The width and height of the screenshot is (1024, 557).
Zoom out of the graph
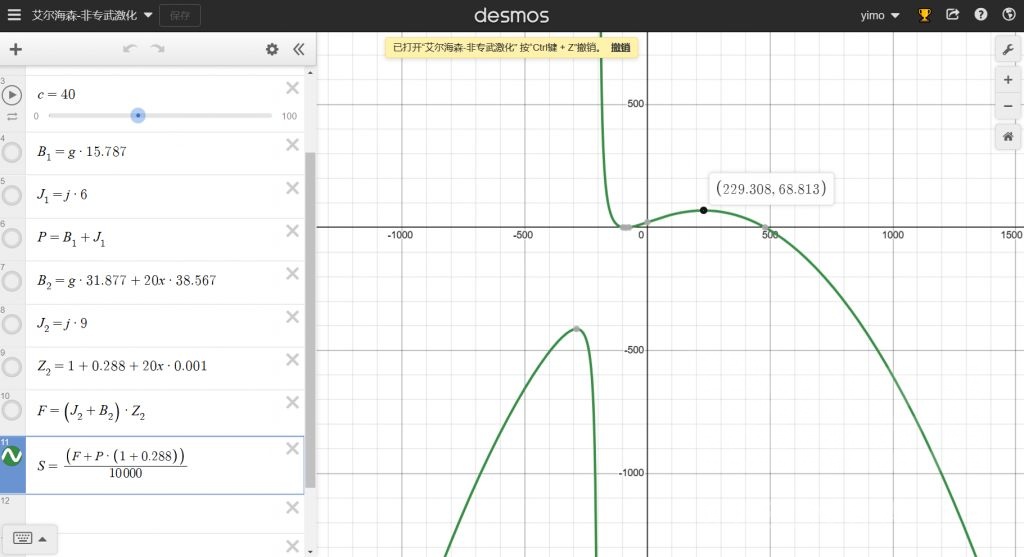pos(1008,106)
